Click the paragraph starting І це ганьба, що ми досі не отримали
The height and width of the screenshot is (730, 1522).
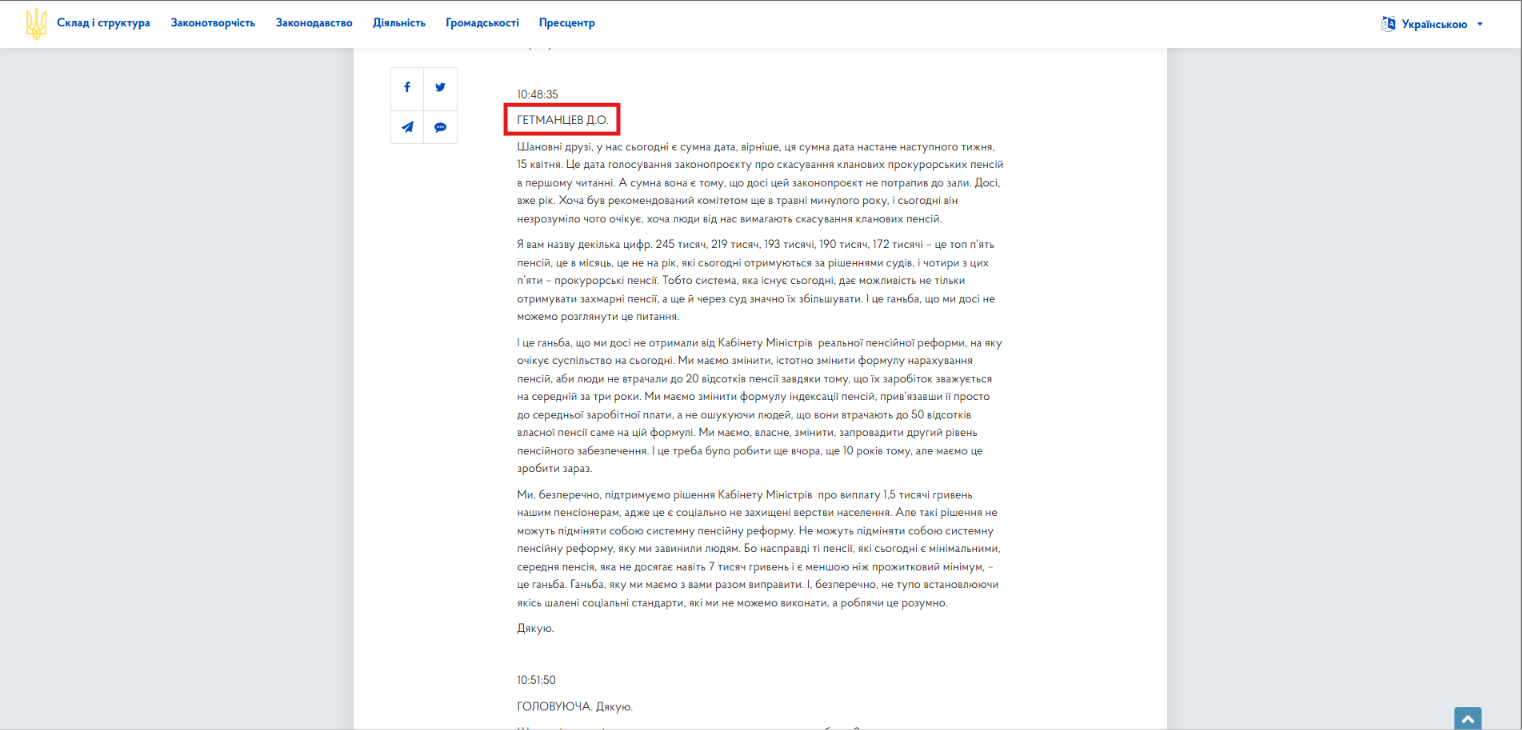tap(759, 406)
